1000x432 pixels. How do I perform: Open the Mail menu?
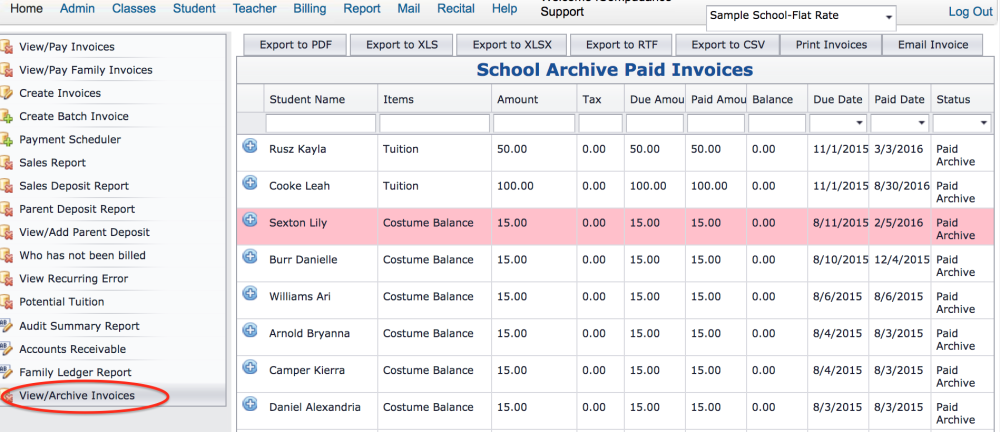click(x=409, y=9)
